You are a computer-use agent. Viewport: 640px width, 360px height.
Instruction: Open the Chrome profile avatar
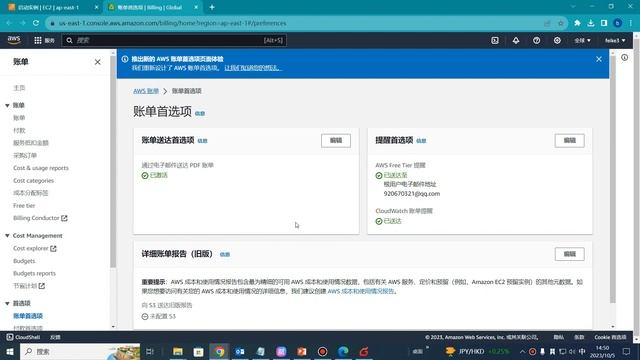coord(618,23)
